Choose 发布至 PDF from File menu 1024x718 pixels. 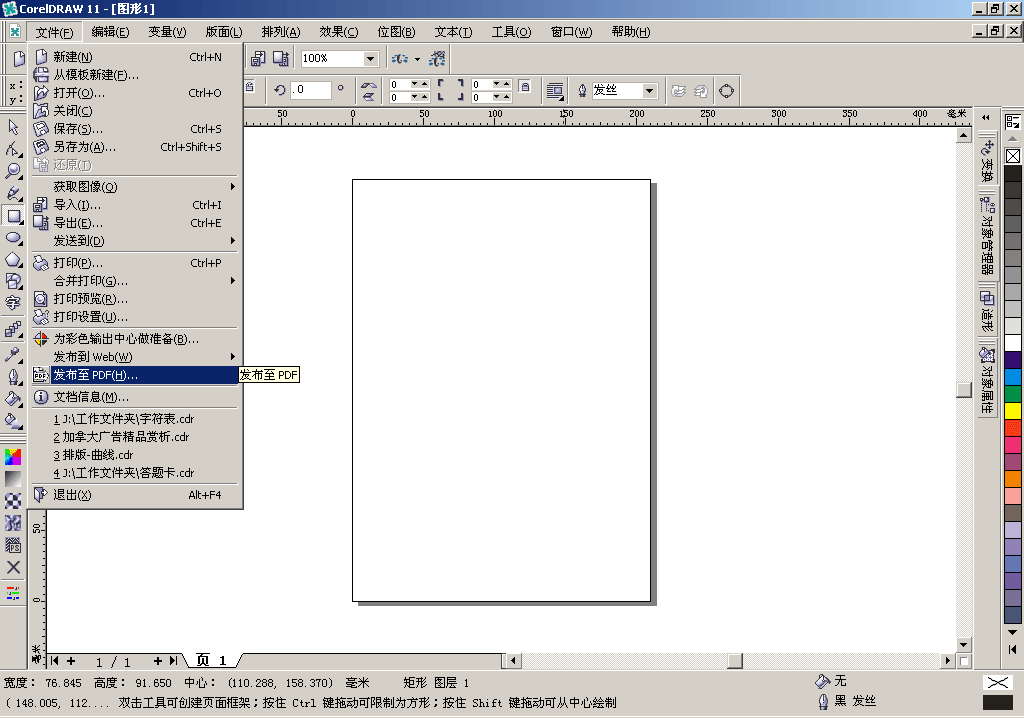tap(135, 375)
